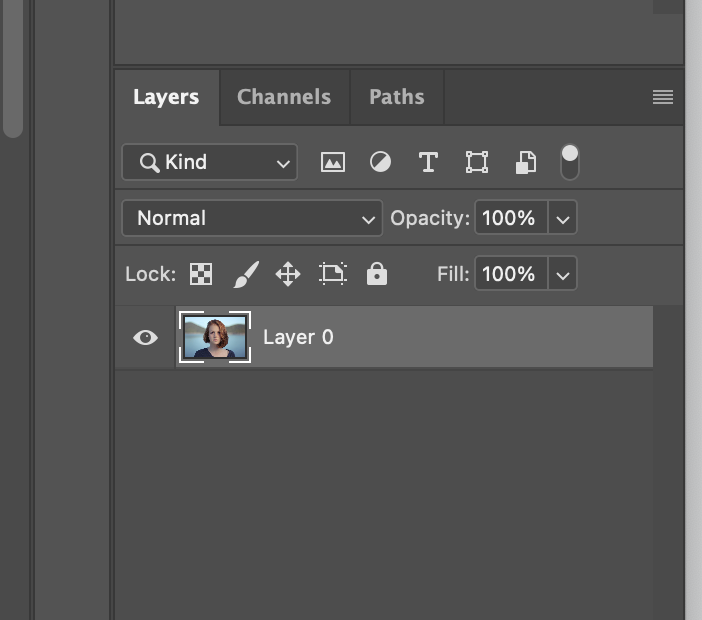Lock all padlock icon
Image resolution: width=702 pixels, height=620 pixels.
click(x=377, y=274)
